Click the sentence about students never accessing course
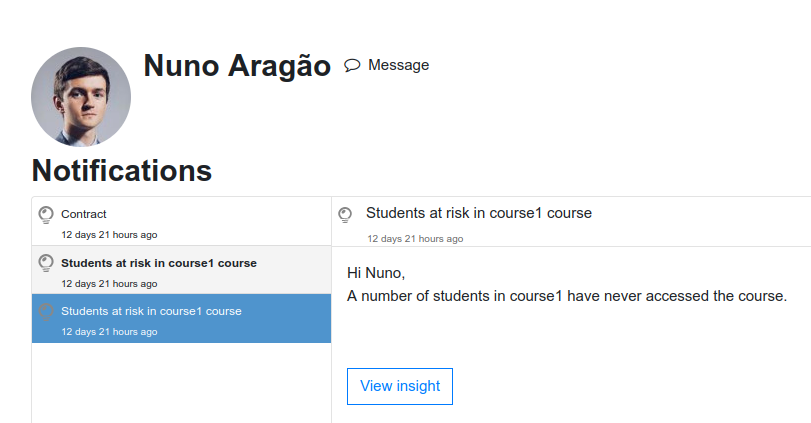Viewport: 811px width, 423px height. click(567, 296)
